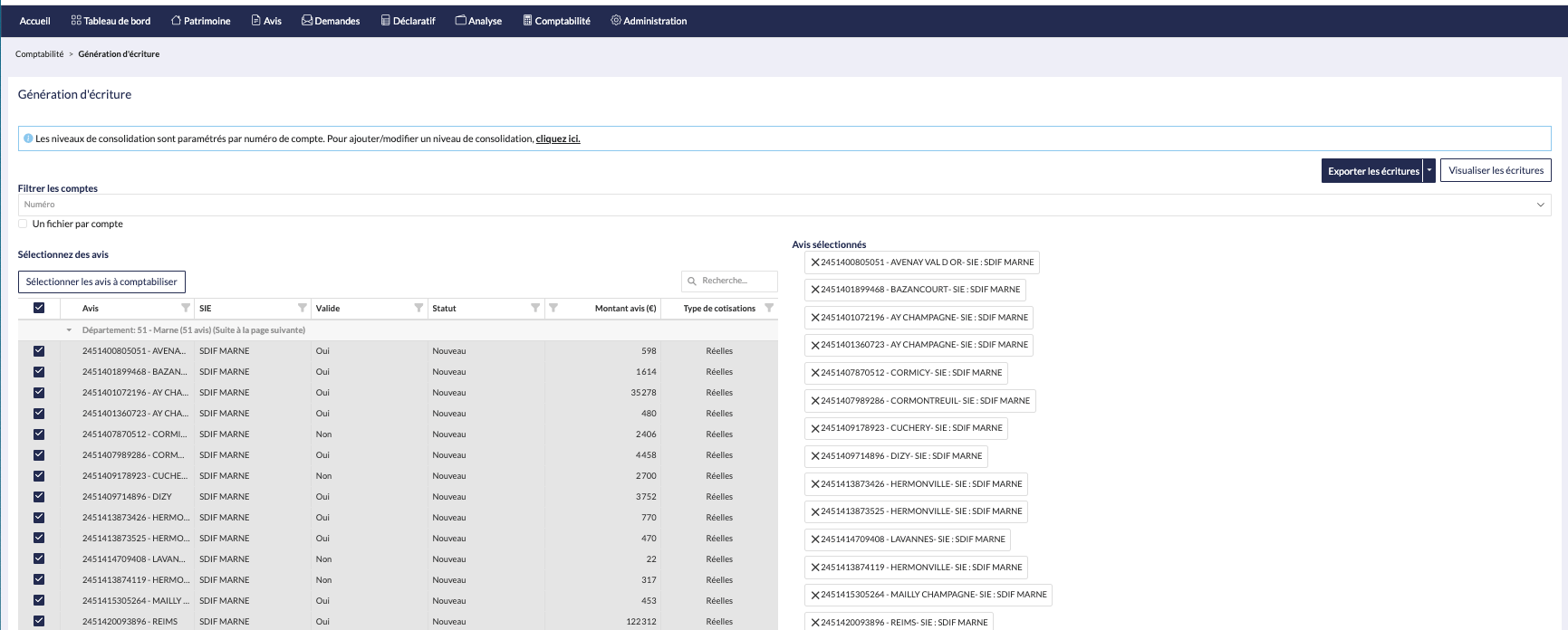
Task: Remove selected avis DIZY with X icon
Action: (x=815, y=456)
